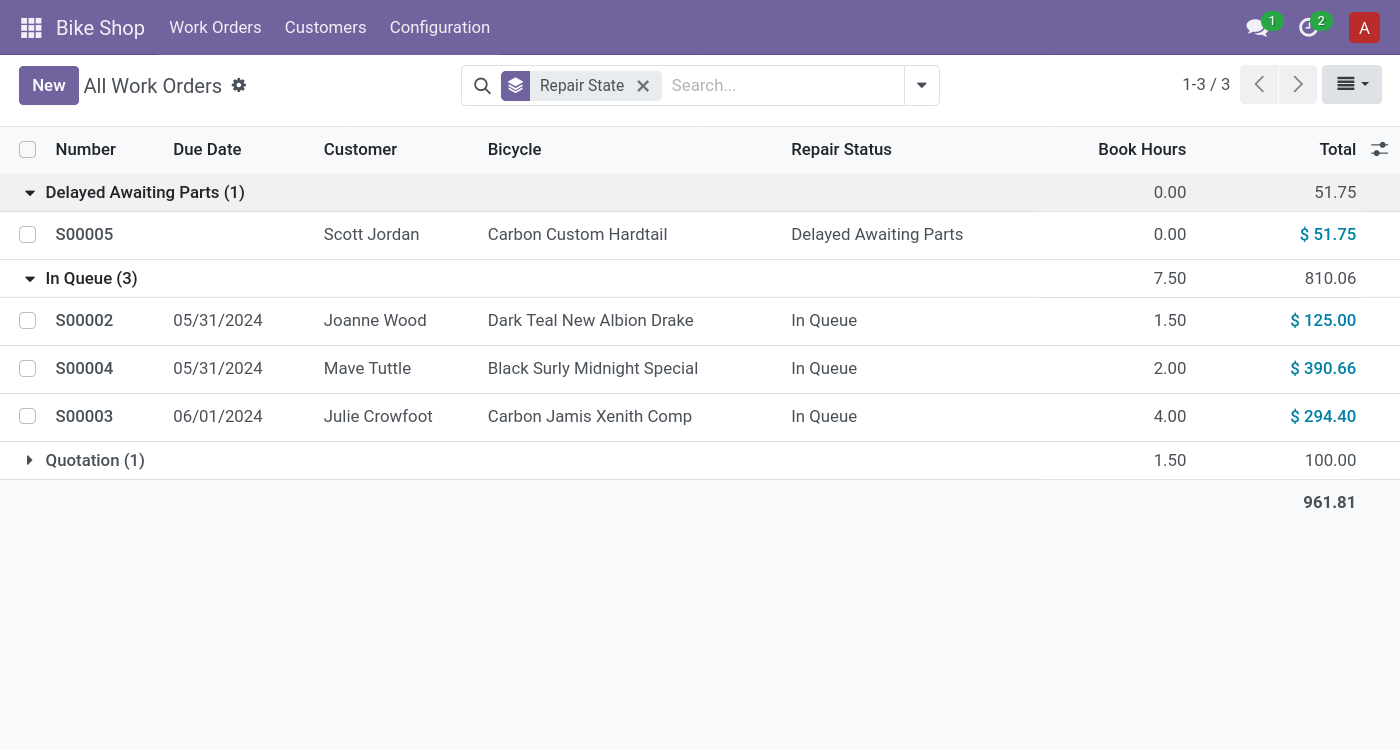The width and height of the screenshot is (1400, 750).
Task: Click the user avatar icon
Action: click(1364, 28)
